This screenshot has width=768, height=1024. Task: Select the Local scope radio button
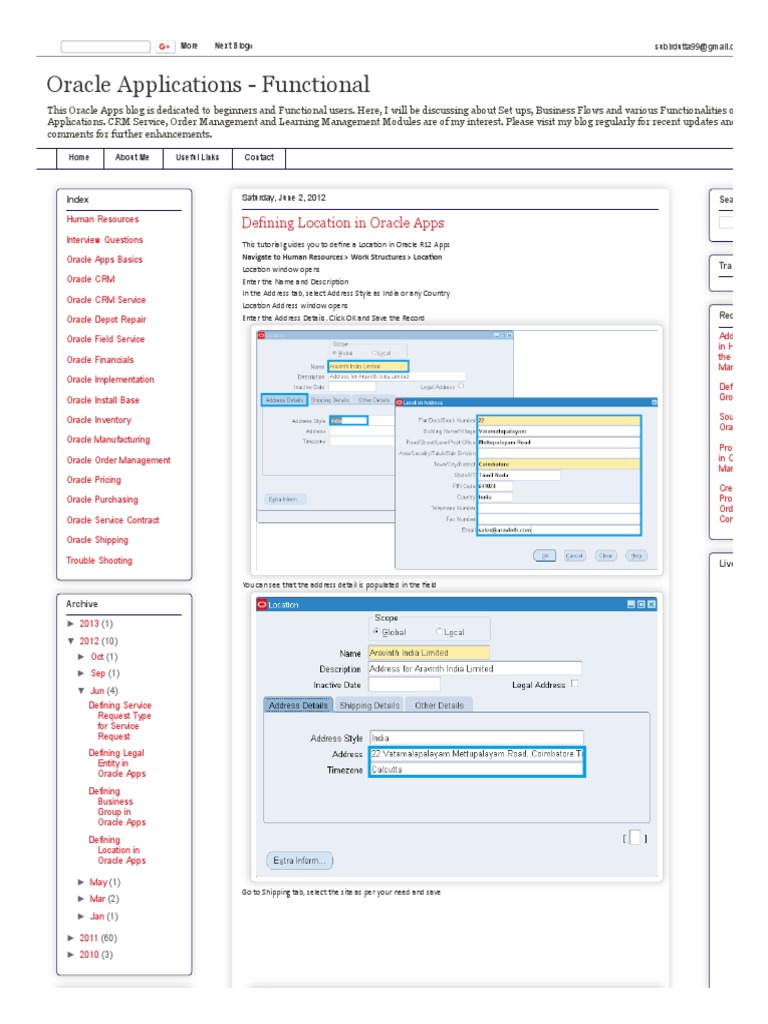(438, 632)
